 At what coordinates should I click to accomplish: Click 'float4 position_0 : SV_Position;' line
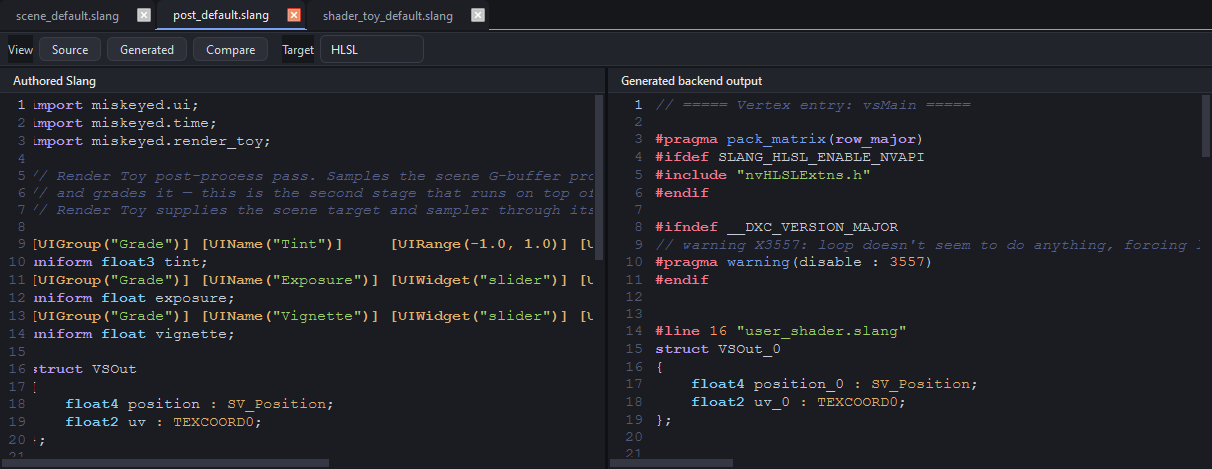(834, 384)
